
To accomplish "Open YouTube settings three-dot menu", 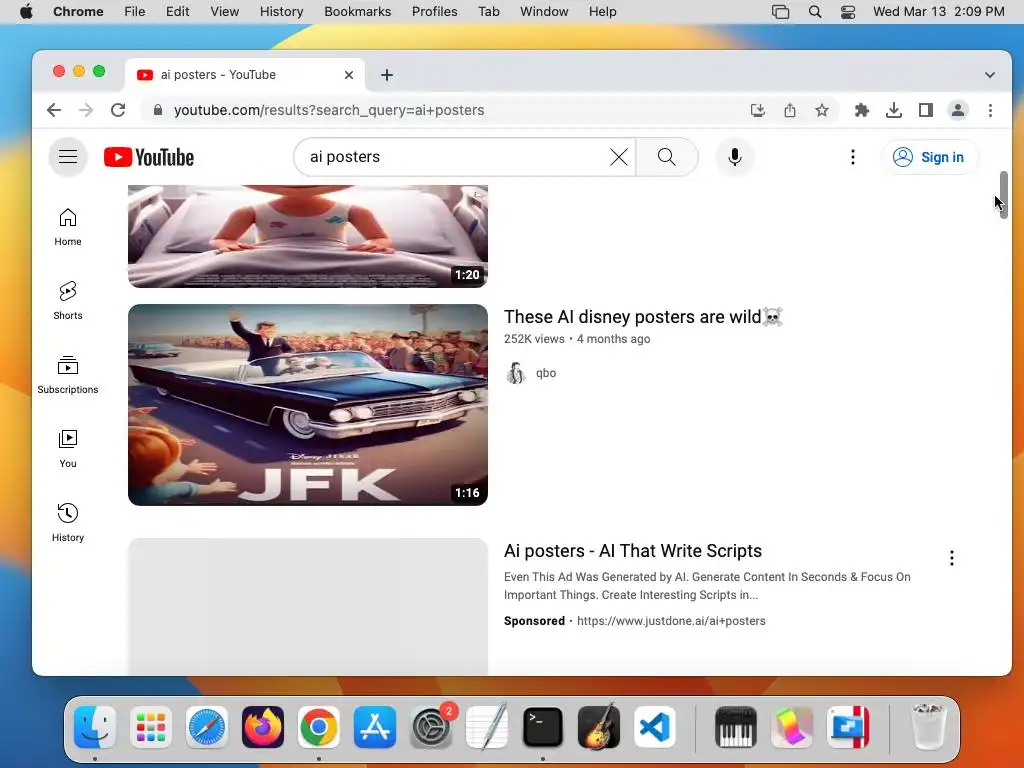I will click(x=852, y=157).
